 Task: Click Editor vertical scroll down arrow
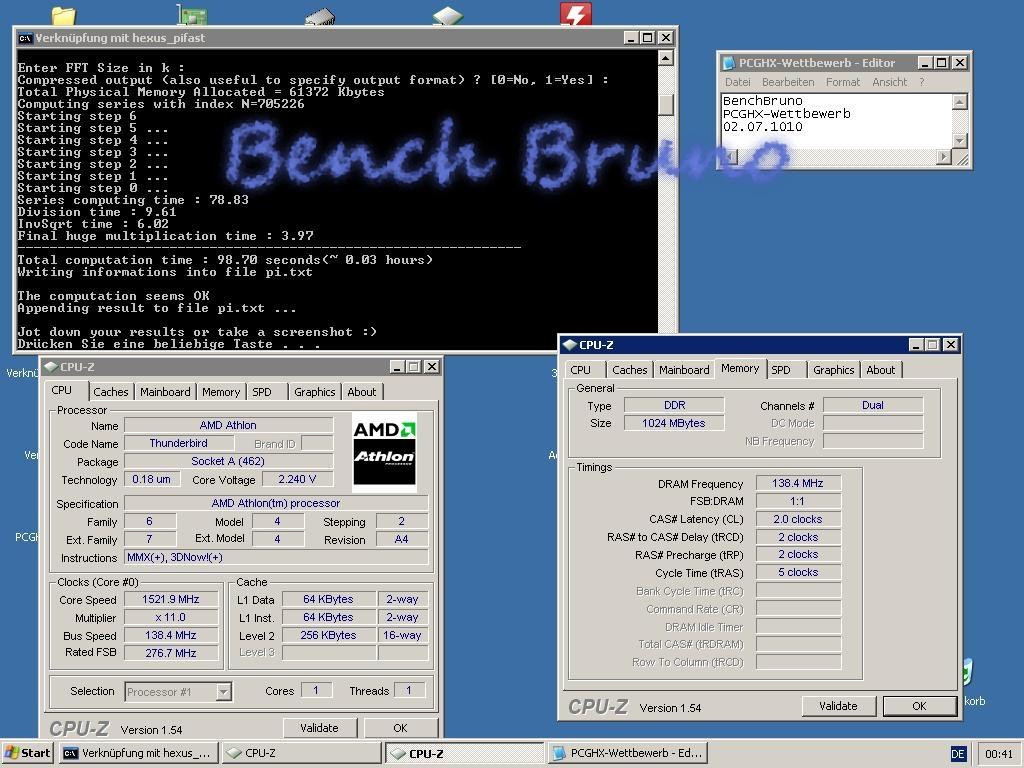[959, 140]
